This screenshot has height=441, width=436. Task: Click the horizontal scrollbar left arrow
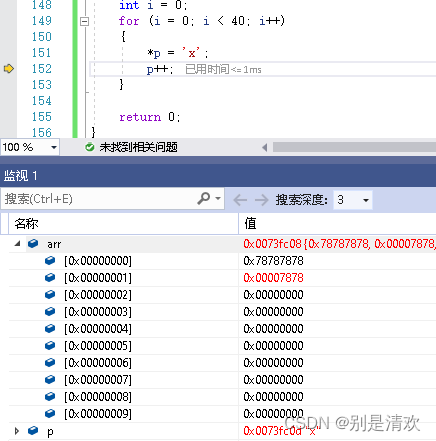[265, 147]
